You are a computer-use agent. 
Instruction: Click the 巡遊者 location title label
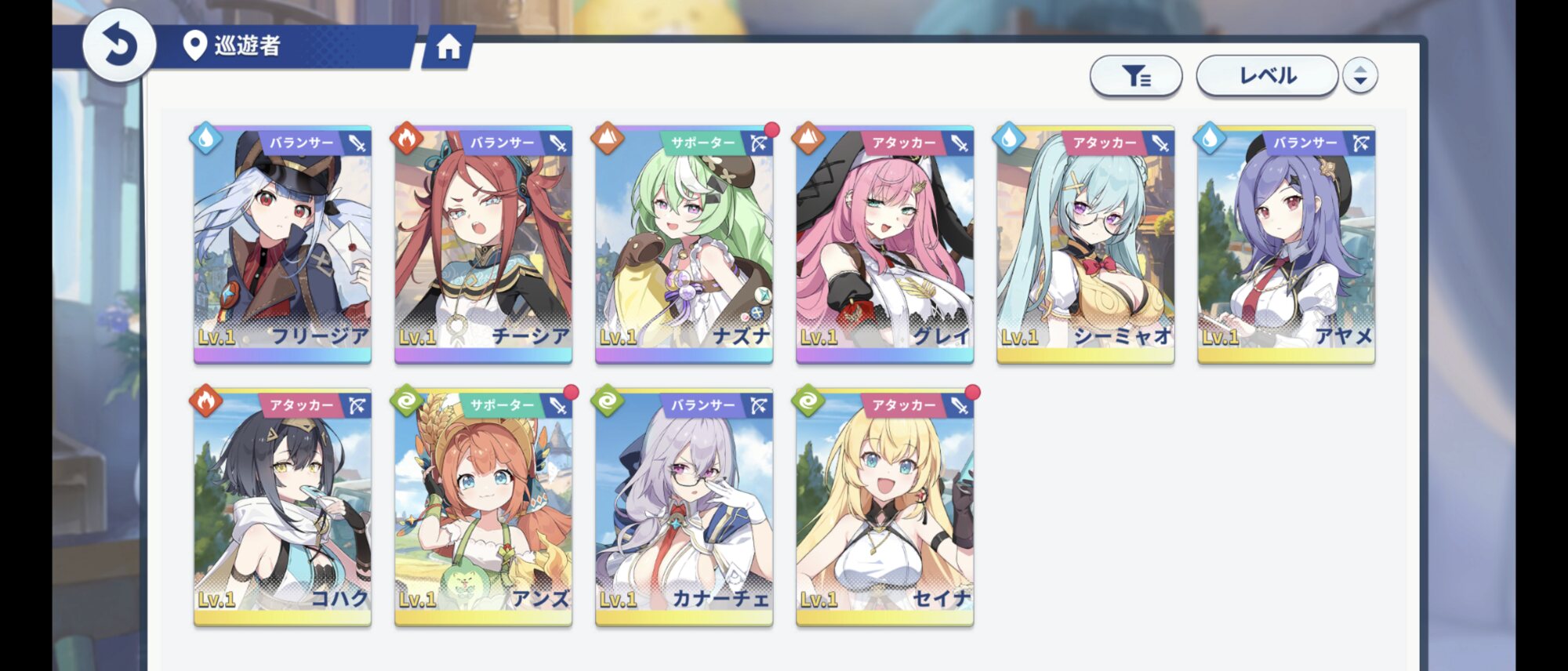pyautogui.click(x=247, y=45)
